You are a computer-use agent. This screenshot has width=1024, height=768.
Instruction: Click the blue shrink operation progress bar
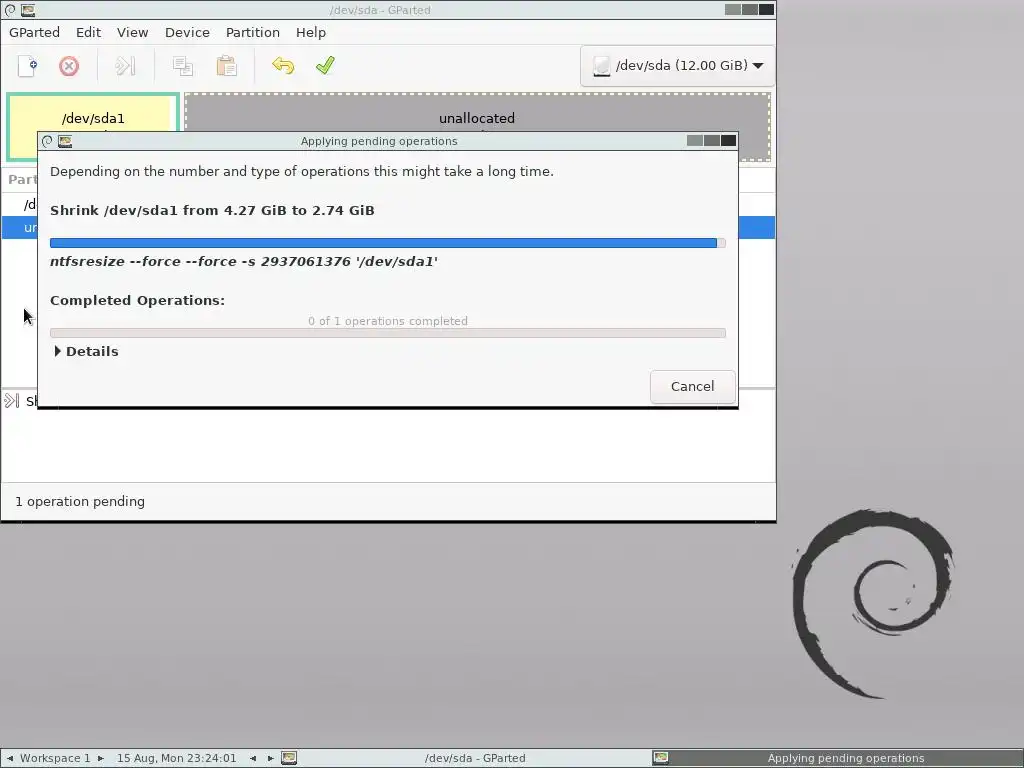tap(388, 243)
